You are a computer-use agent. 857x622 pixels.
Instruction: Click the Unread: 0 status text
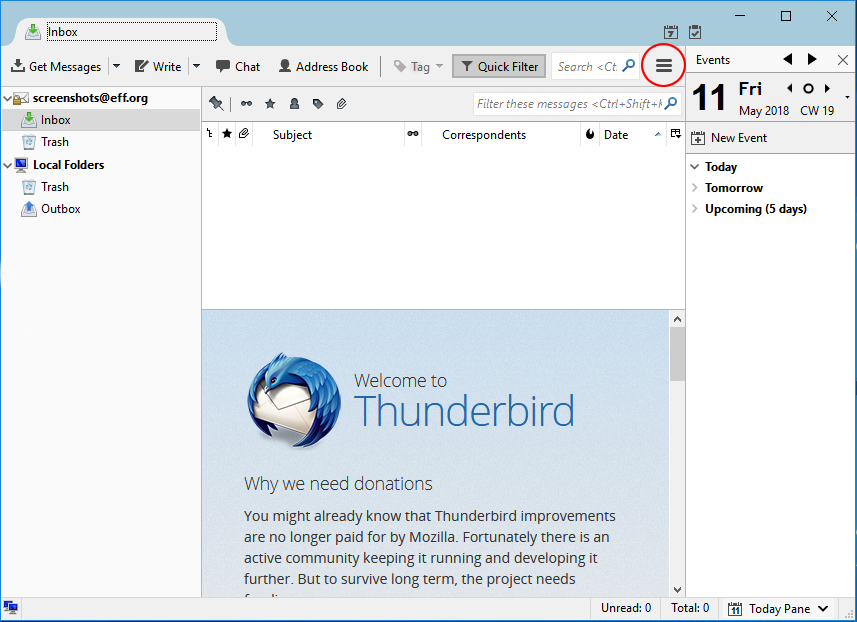(626, 608)
